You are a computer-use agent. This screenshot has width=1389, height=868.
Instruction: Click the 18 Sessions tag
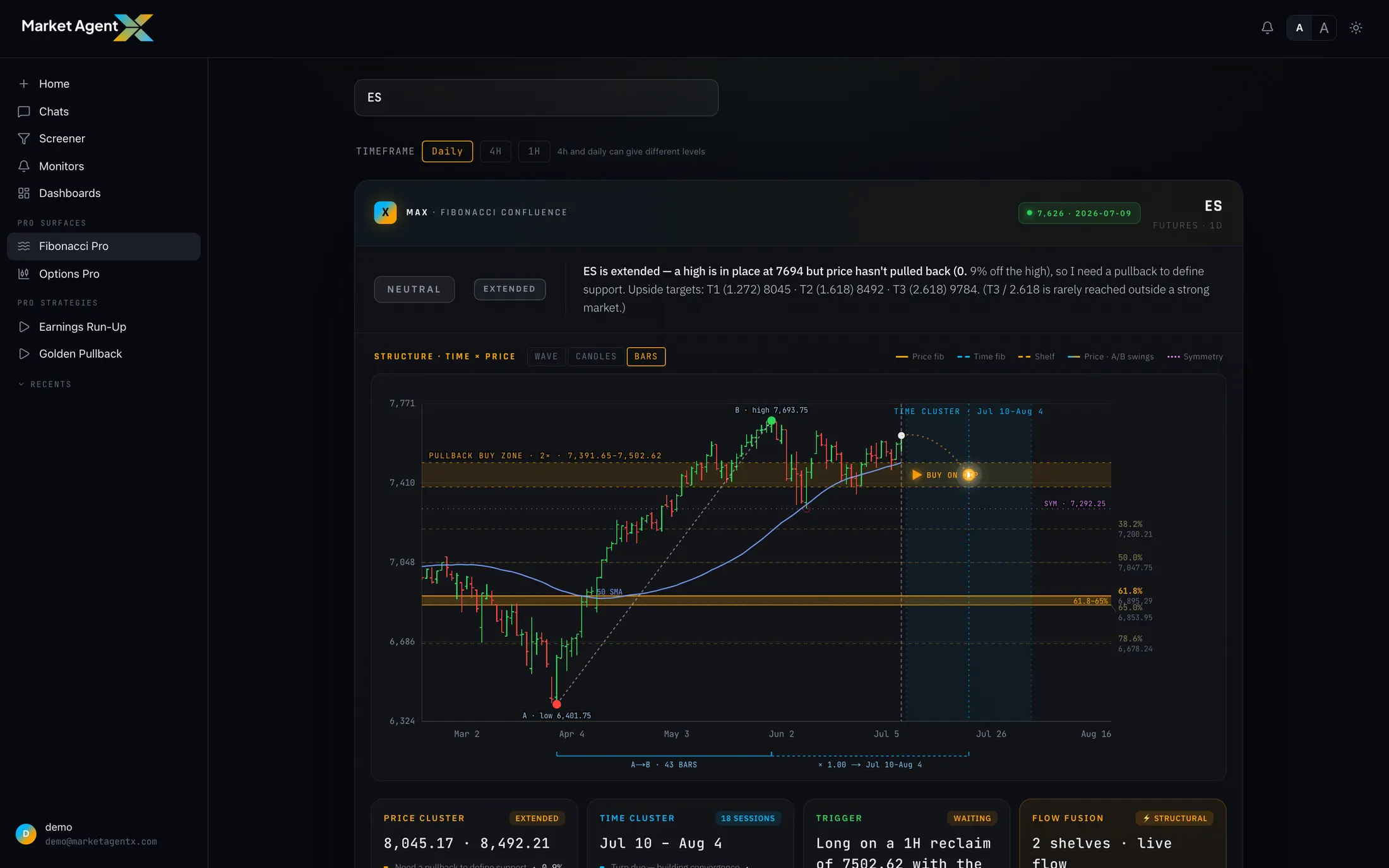tap(748, 819)
